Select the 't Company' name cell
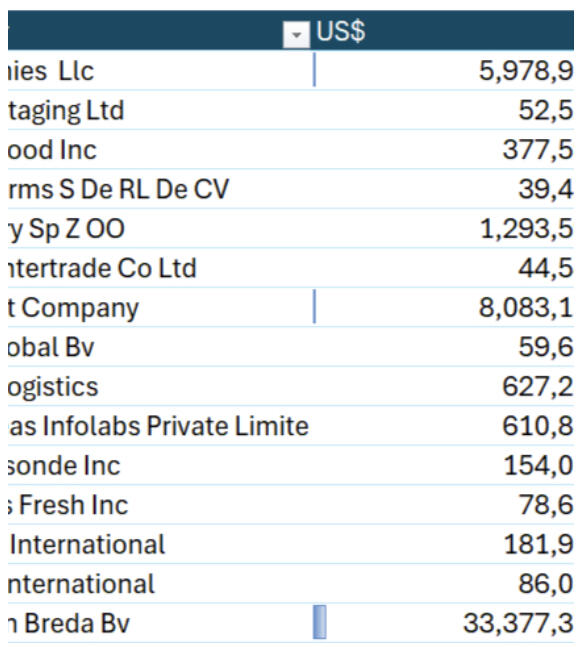Viewport: 579px width, 647px height. 160,307
